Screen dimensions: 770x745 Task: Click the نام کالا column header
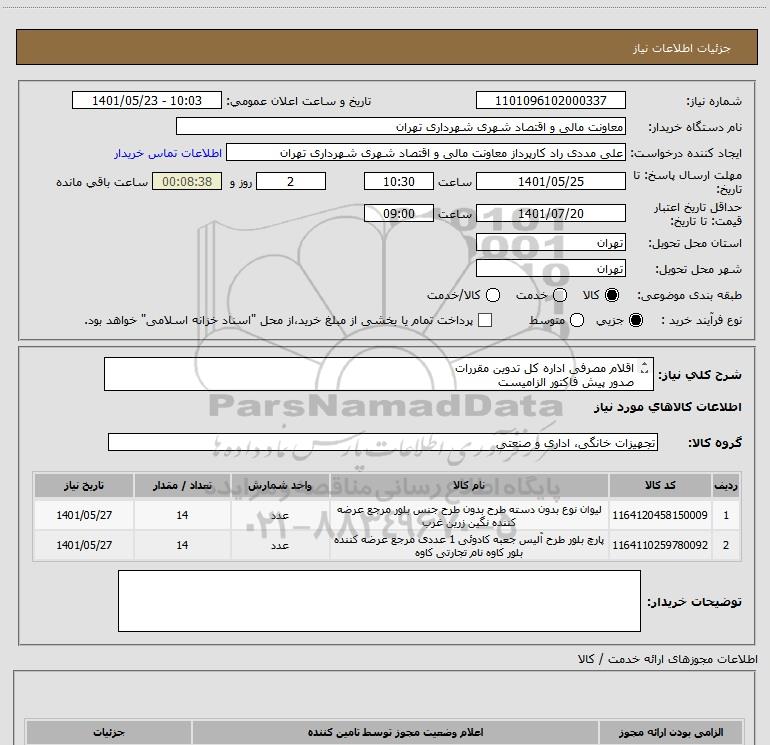[x=469, y=486]
